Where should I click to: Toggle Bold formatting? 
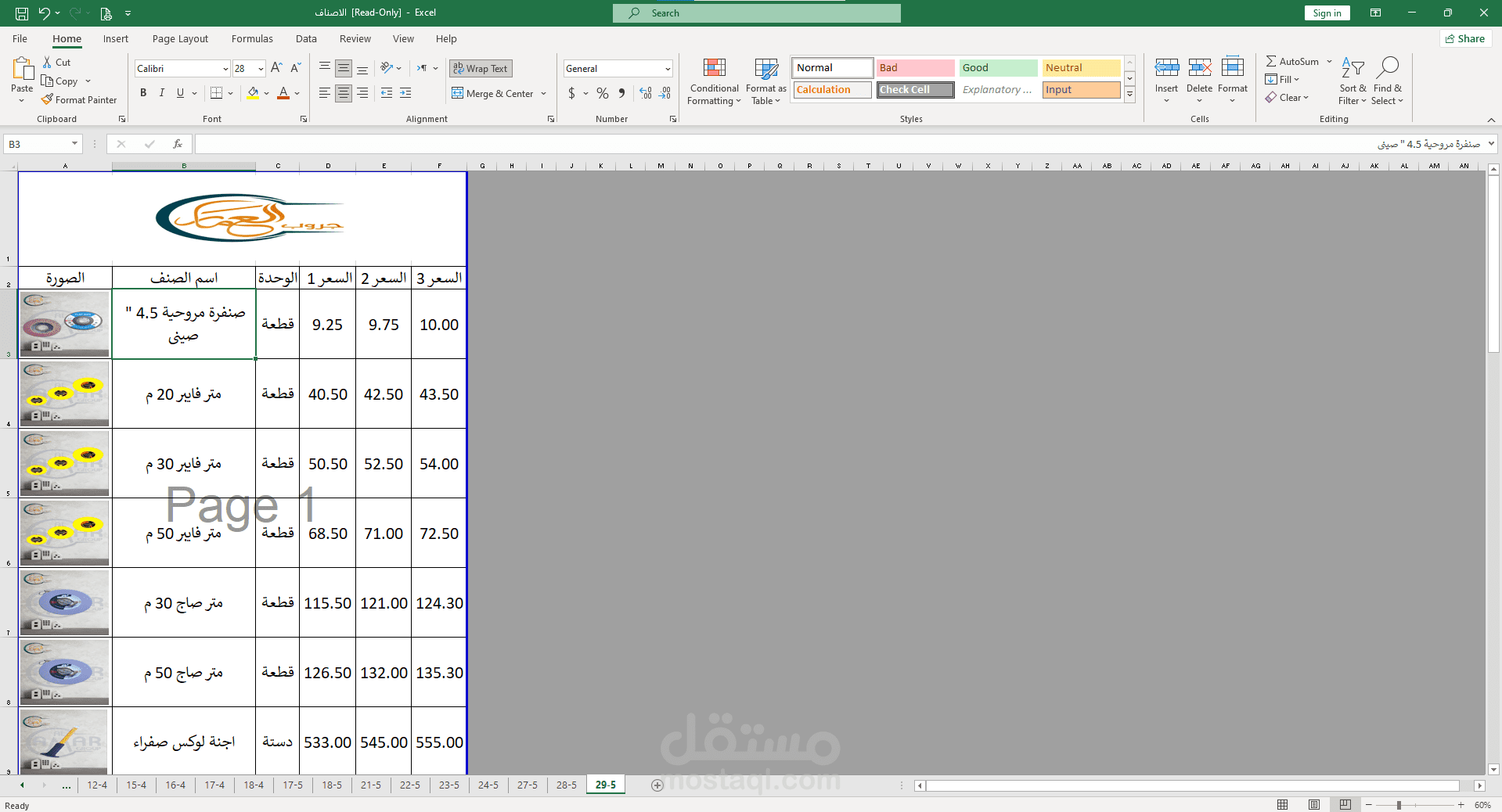point(143,93)
